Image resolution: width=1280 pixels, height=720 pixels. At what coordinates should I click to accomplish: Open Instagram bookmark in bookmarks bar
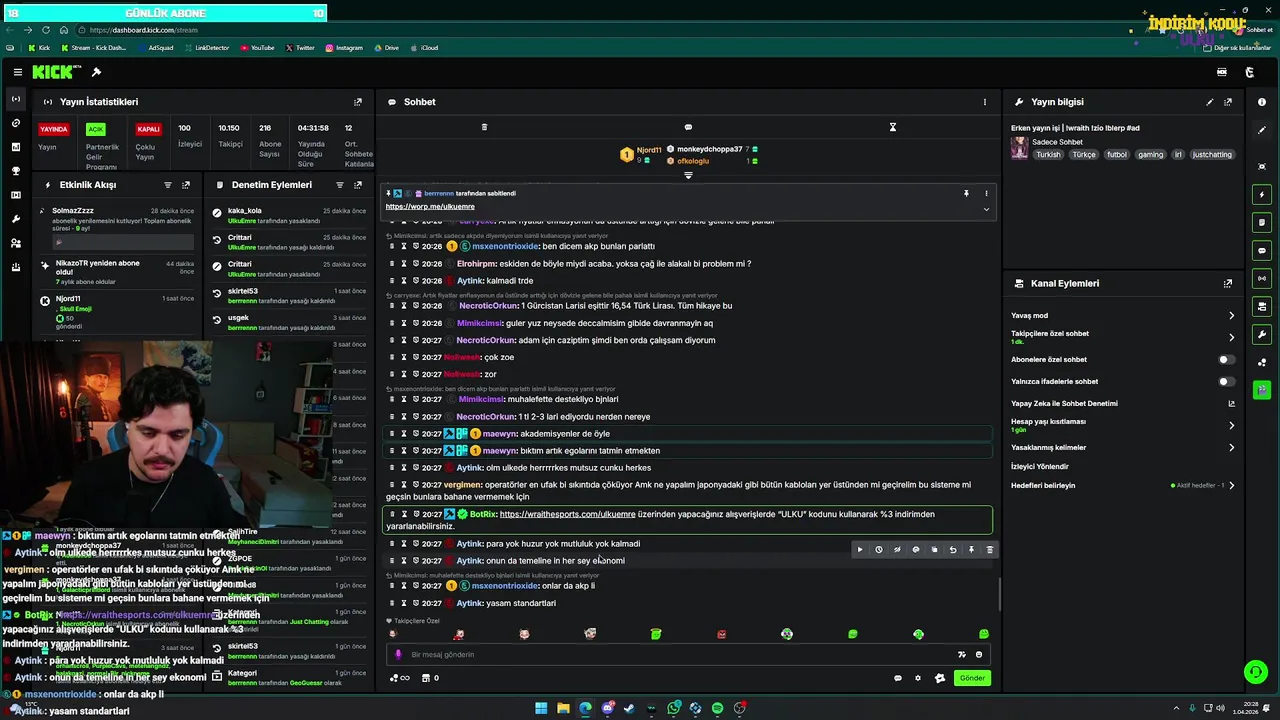pyautogui.click(x=344, y=48)
